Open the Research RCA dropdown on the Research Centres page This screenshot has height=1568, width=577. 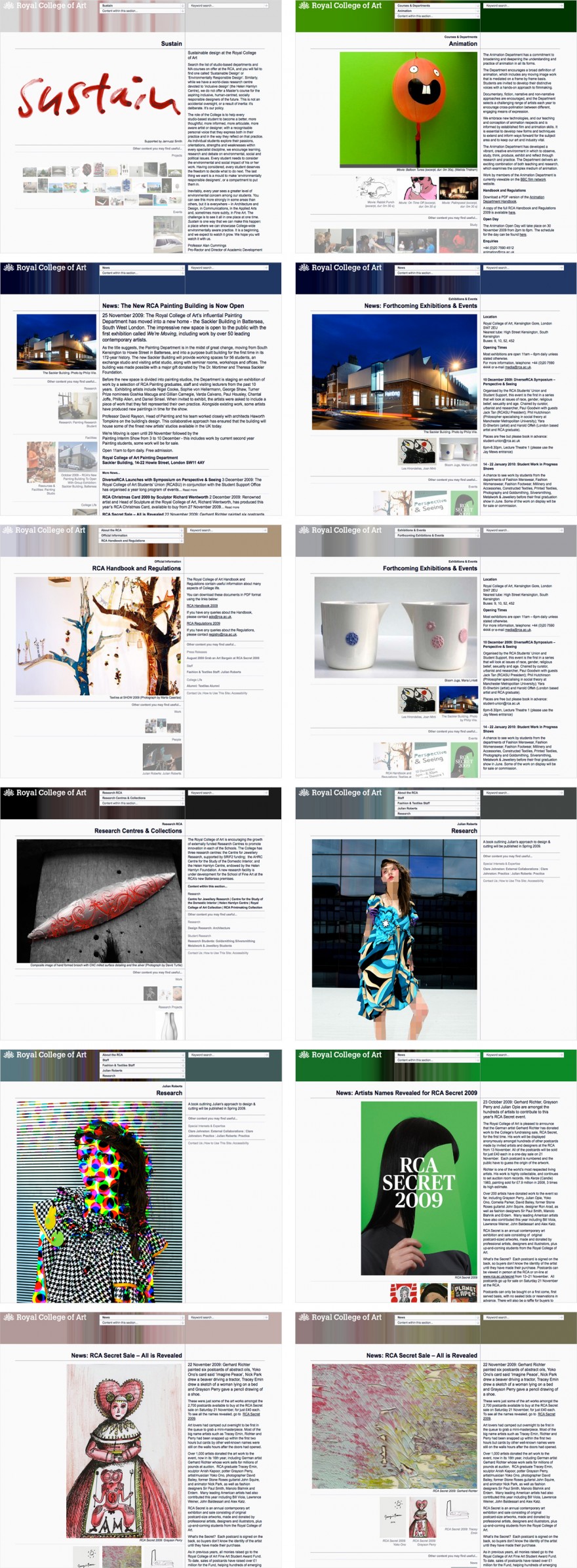[142, 792]
